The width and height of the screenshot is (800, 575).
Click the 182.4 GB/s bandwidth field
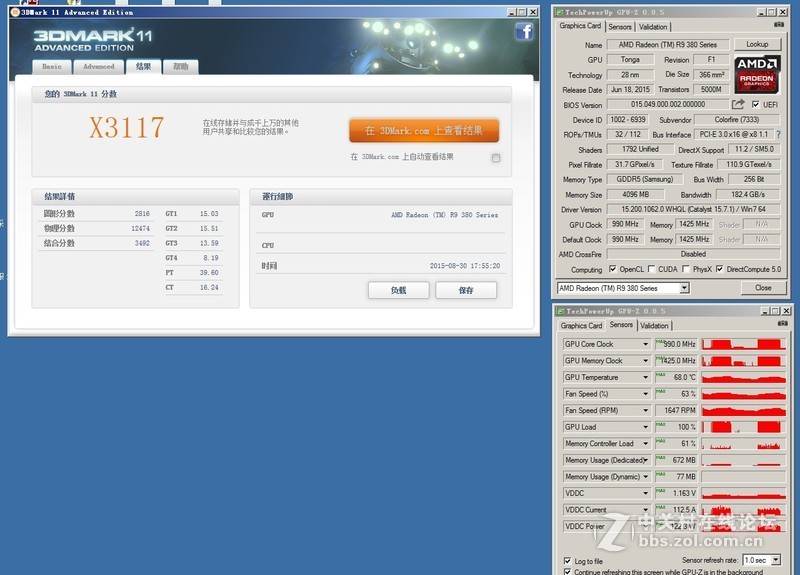(748, 194)
